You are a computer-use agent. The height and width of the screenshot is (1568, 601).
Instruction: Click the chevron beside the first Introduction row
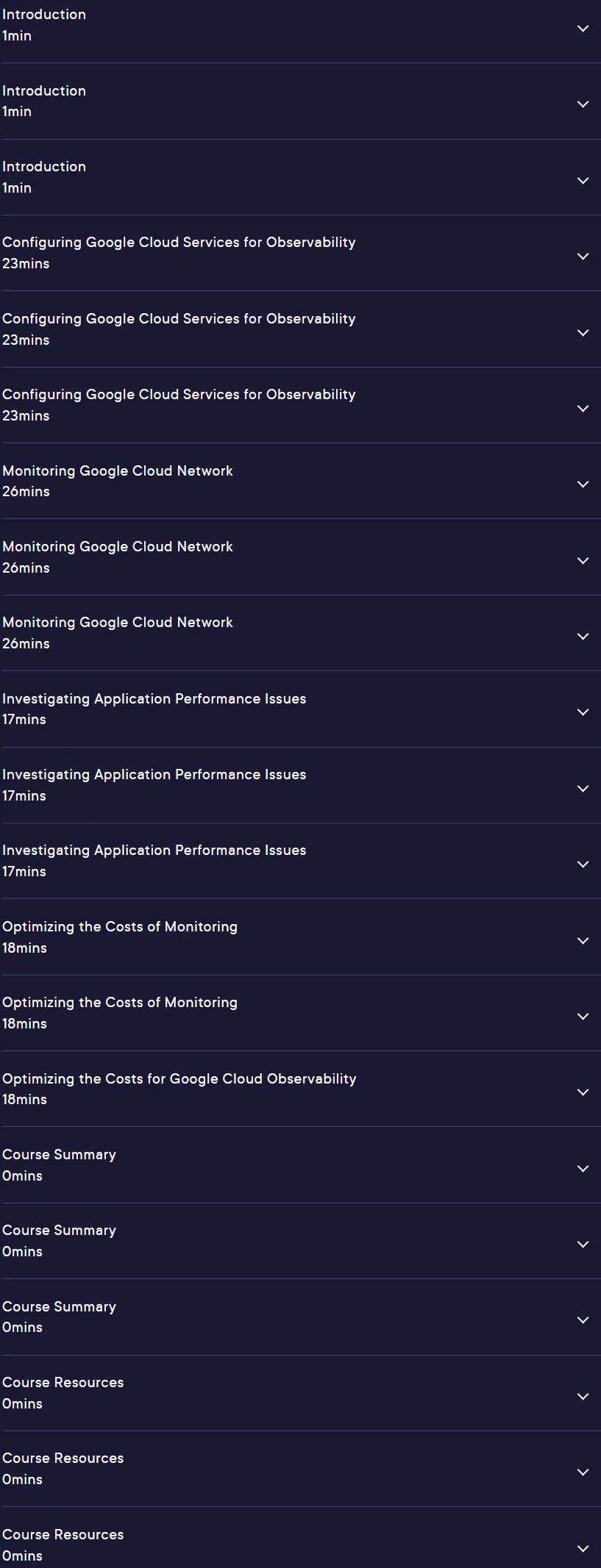tap(583, 29)
